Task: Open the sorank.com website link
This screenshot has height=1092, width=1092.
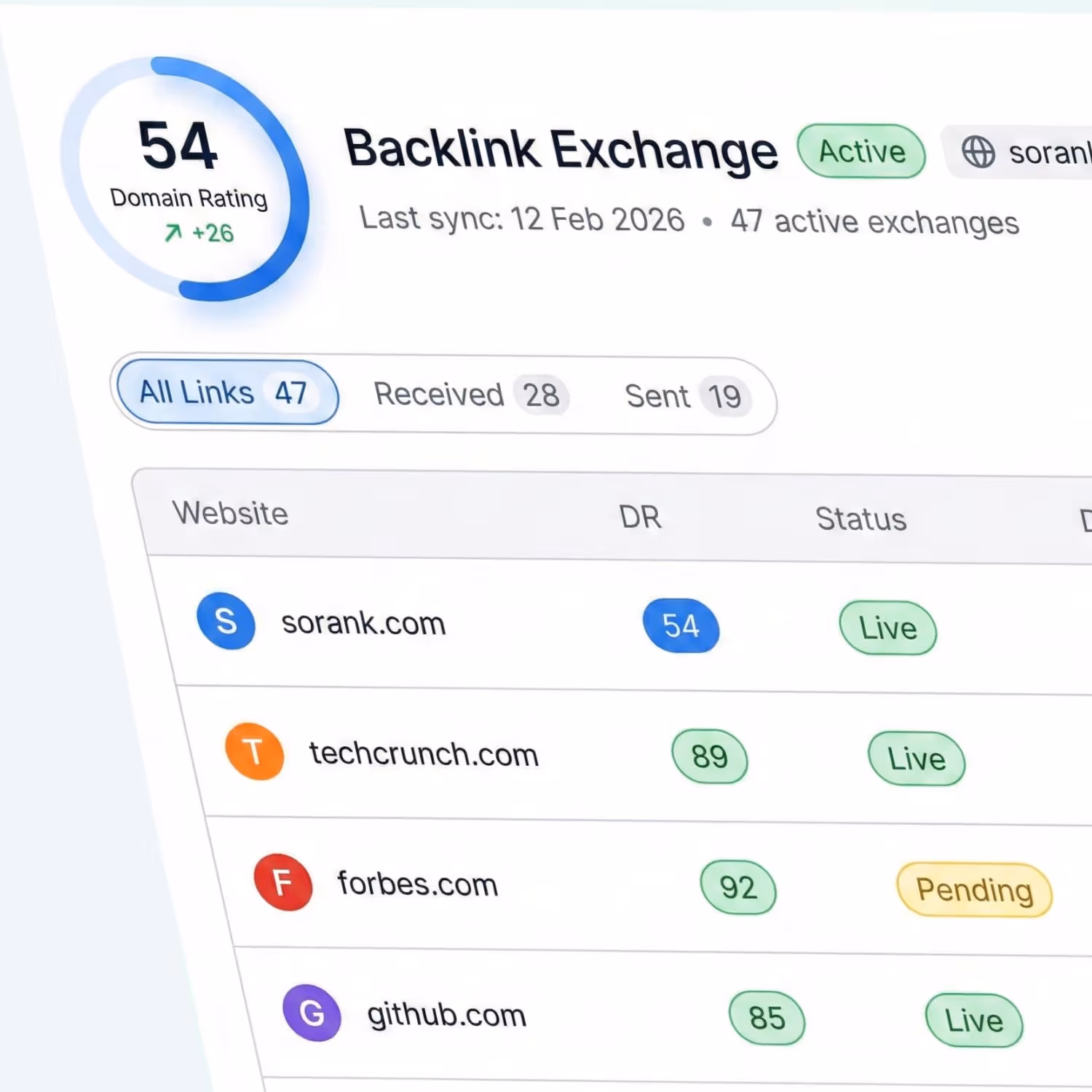Action: (363, 623)
